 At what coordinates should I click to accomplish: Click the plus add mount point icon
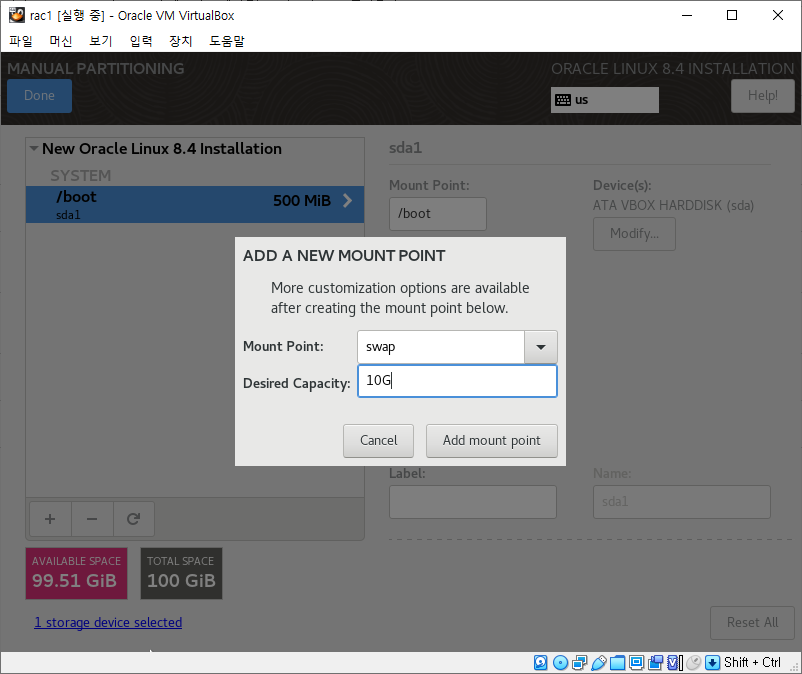click(x=50, y=519)
